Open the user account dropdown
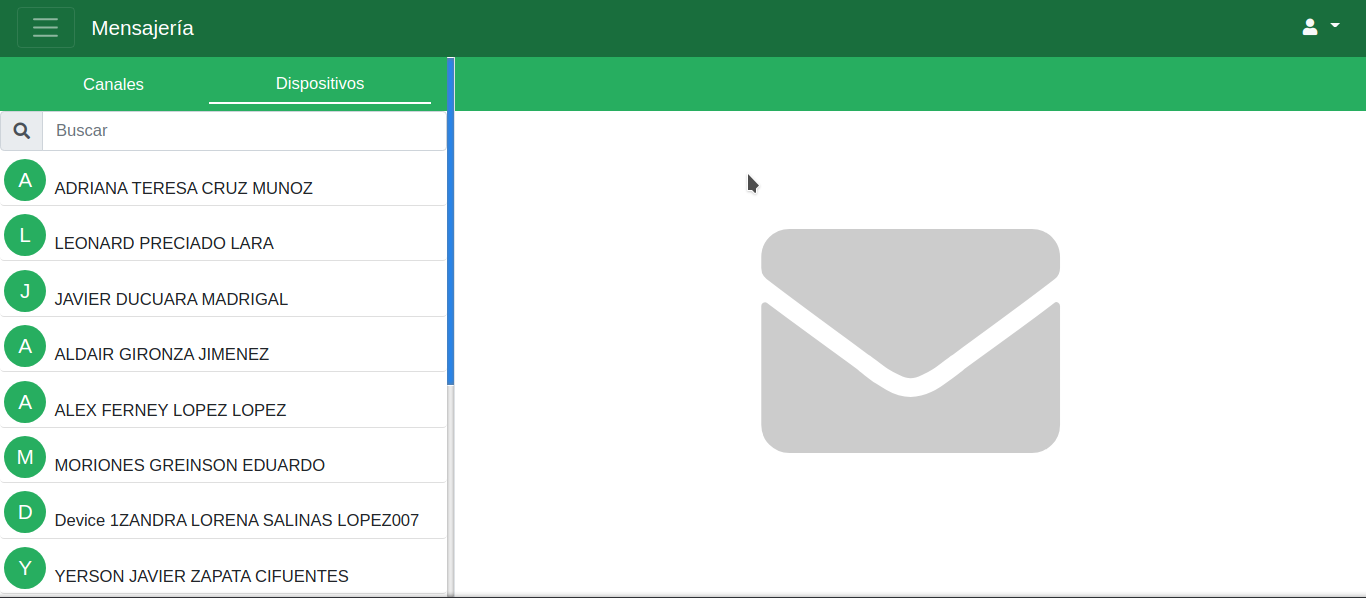 click(x=1320, y=28)
